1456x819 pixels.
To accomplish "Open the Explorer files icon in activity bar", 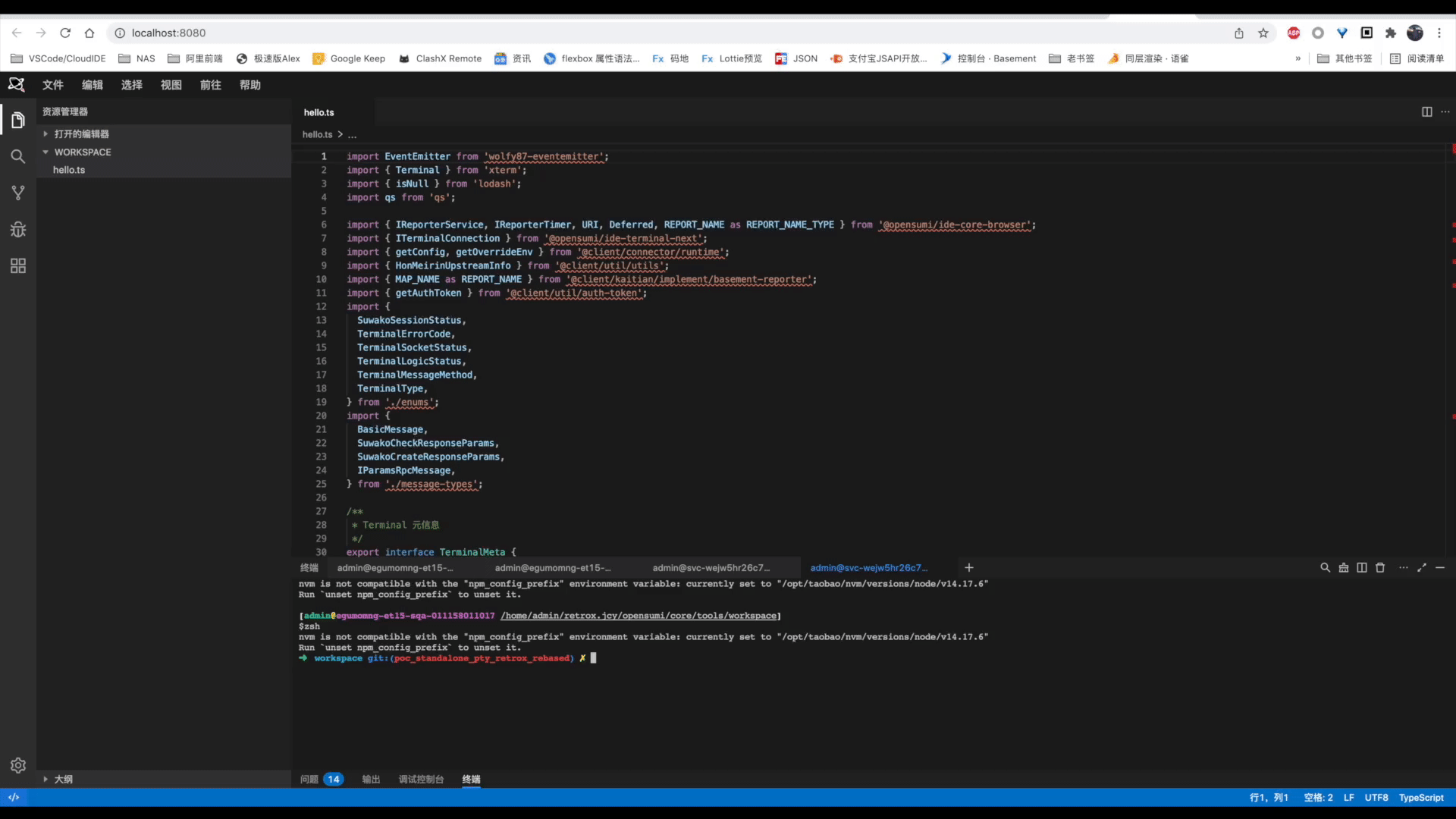I will tap(18, 120).
